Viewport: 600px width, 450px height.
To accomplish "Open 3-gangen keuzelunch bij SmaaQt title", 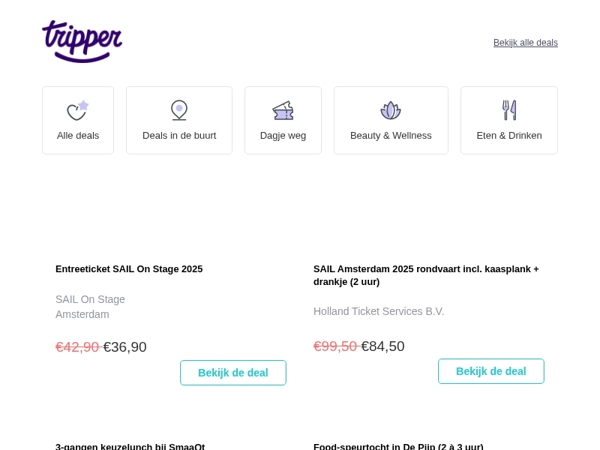I will click(x=130, y=446).
